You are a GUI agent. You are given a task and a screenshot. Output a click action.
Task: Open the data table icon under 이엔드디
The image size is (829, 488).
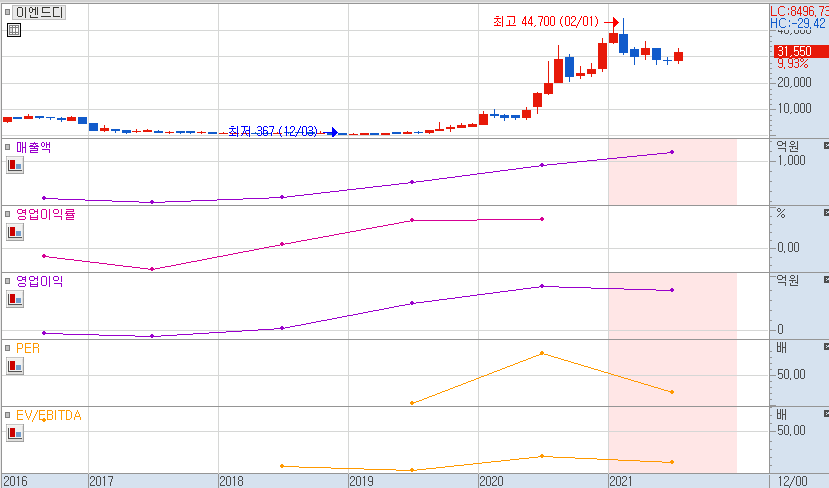(x=14, y=30)
